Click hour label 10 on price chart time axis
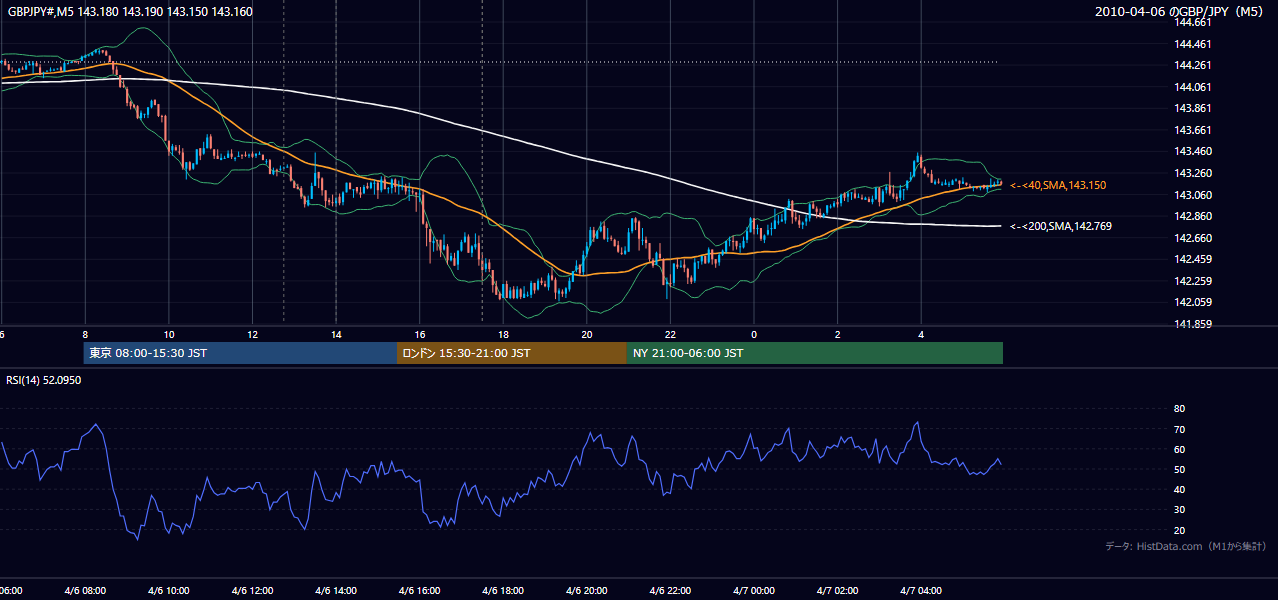Screen dimensions: 1278x600 169,335
